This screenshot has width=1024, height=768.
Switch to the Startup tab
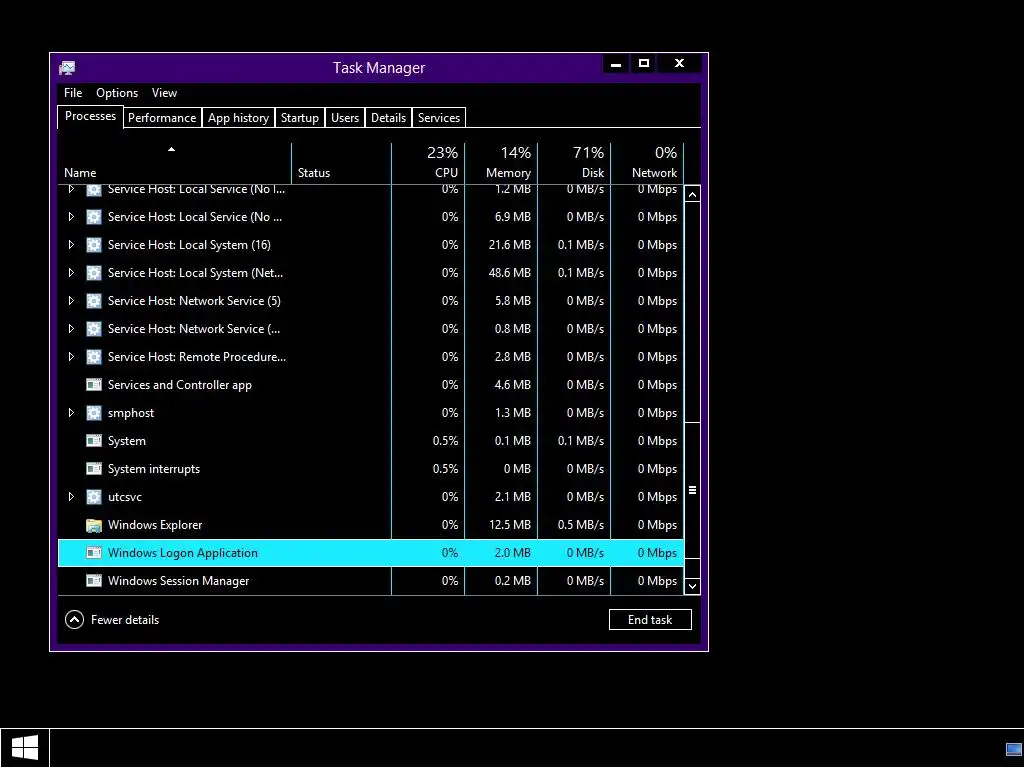pyautogui.click(x=300, y=118)
